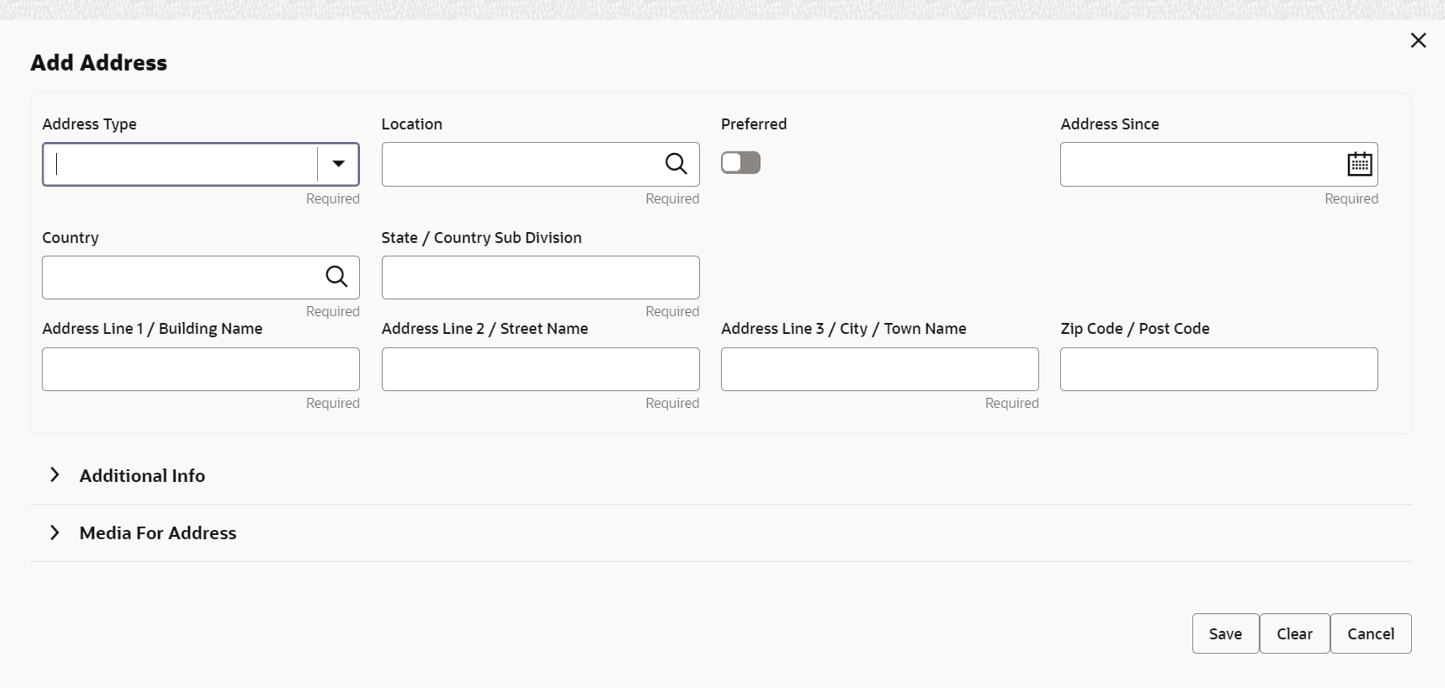Click the Save button

[x=1225, y=633]
